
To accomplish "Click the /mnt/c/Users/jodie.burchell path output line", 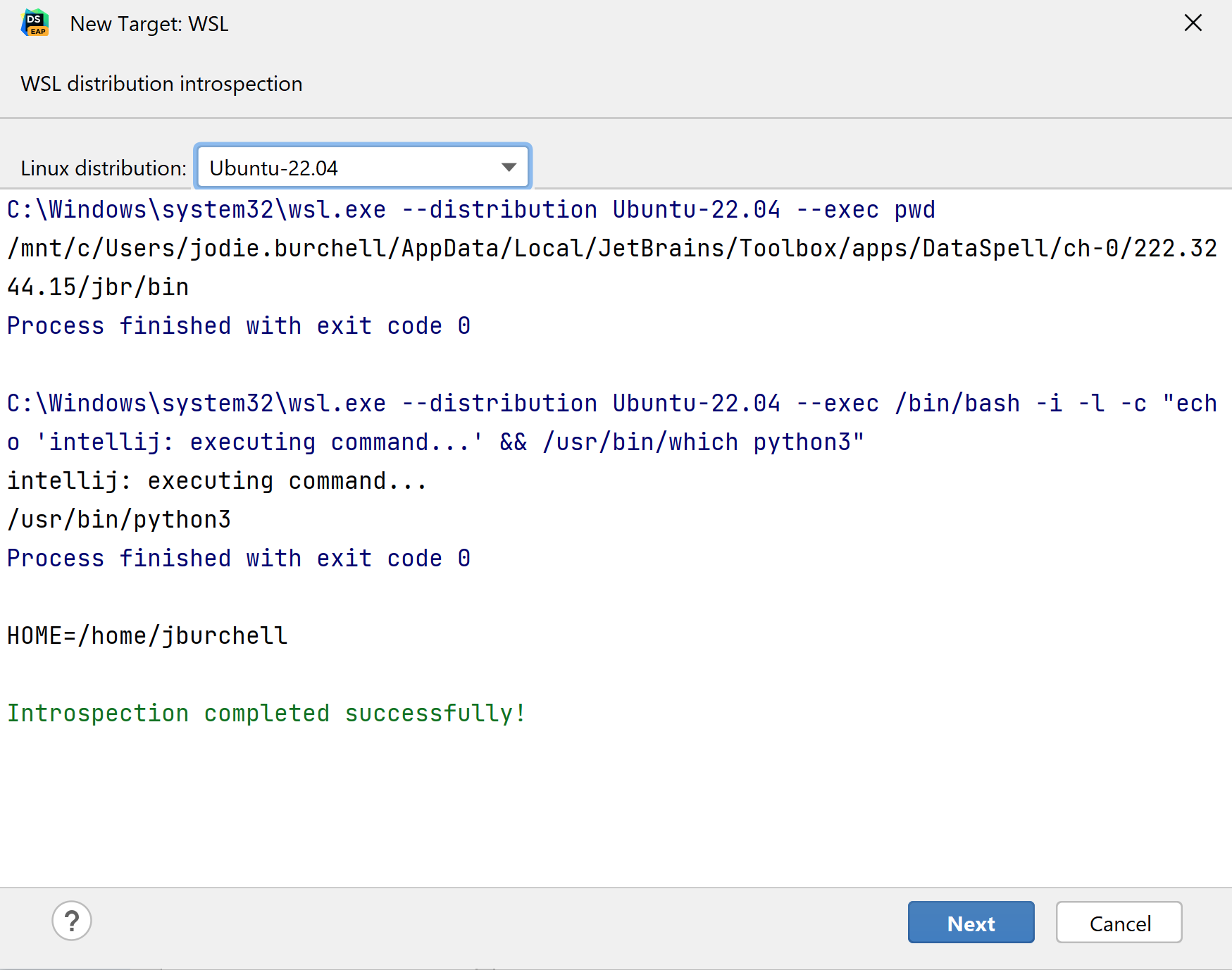I will pyautogui.click(x=612, y=249).
